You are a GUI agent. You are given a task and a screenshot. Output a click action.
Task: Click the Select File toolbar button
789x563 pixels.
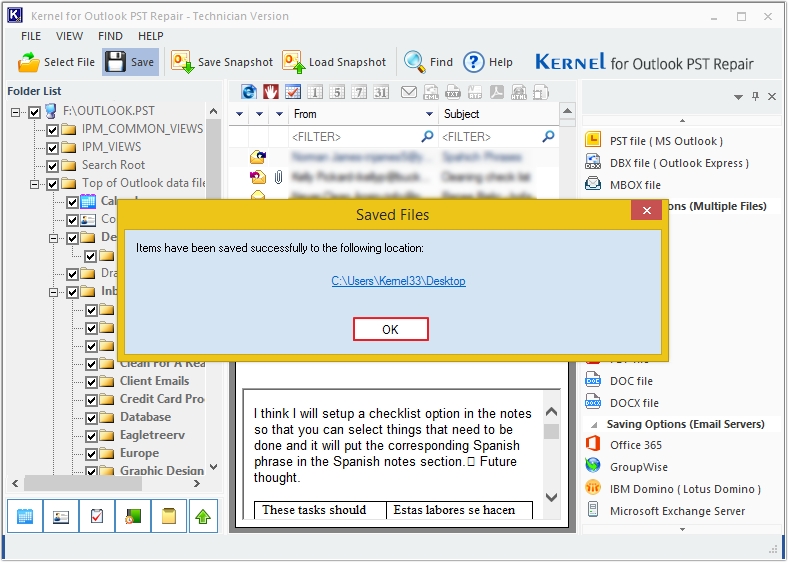(x=56, y=62)
